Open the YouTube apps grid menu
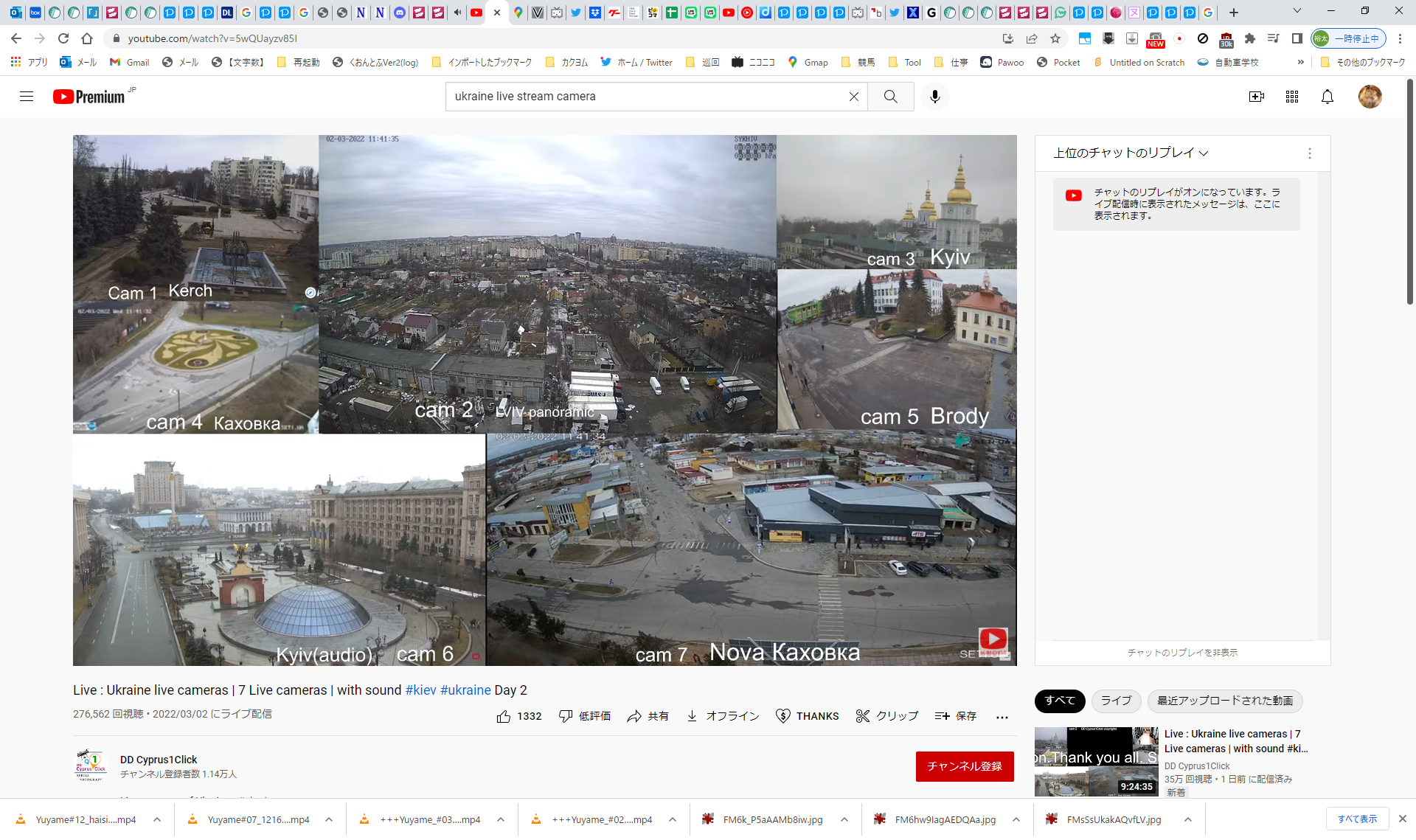The image size is (1416, 840). point(1291,97)
